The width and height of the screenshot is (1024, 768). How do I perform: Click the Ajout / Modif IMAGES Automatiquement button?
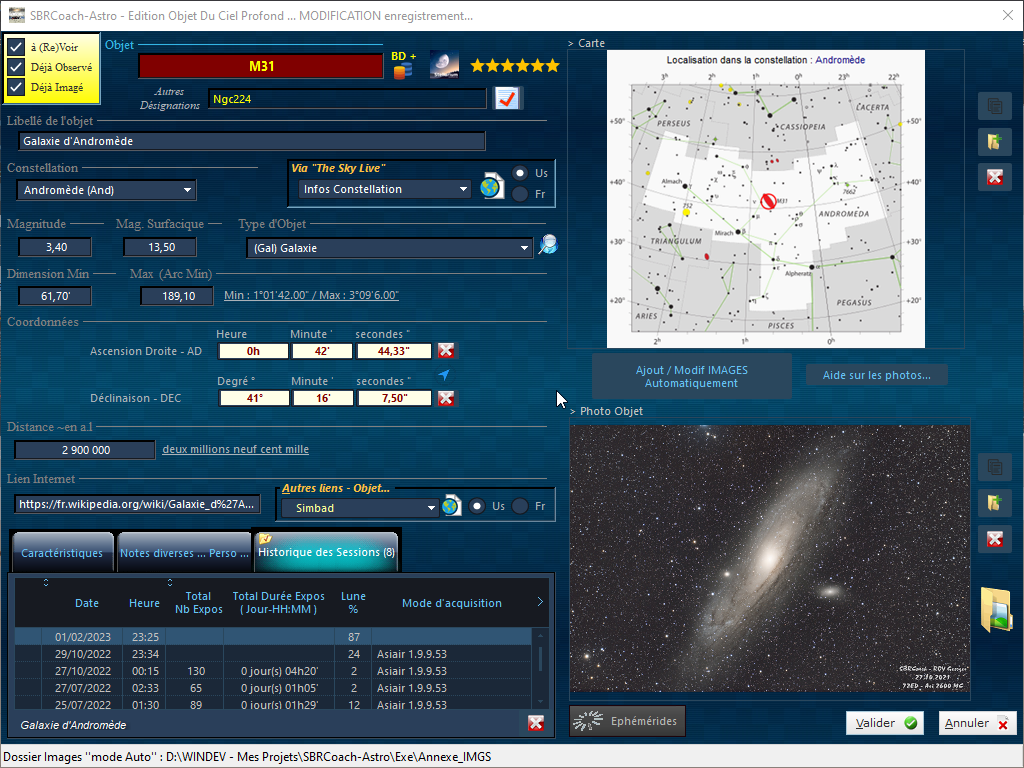(692, 376)
